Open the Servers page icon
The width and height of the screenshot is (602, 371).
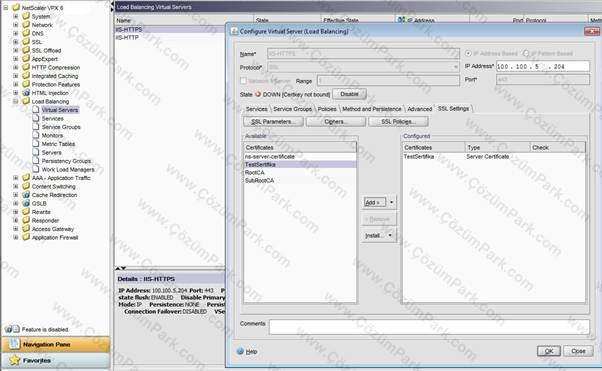click(36, 152)
